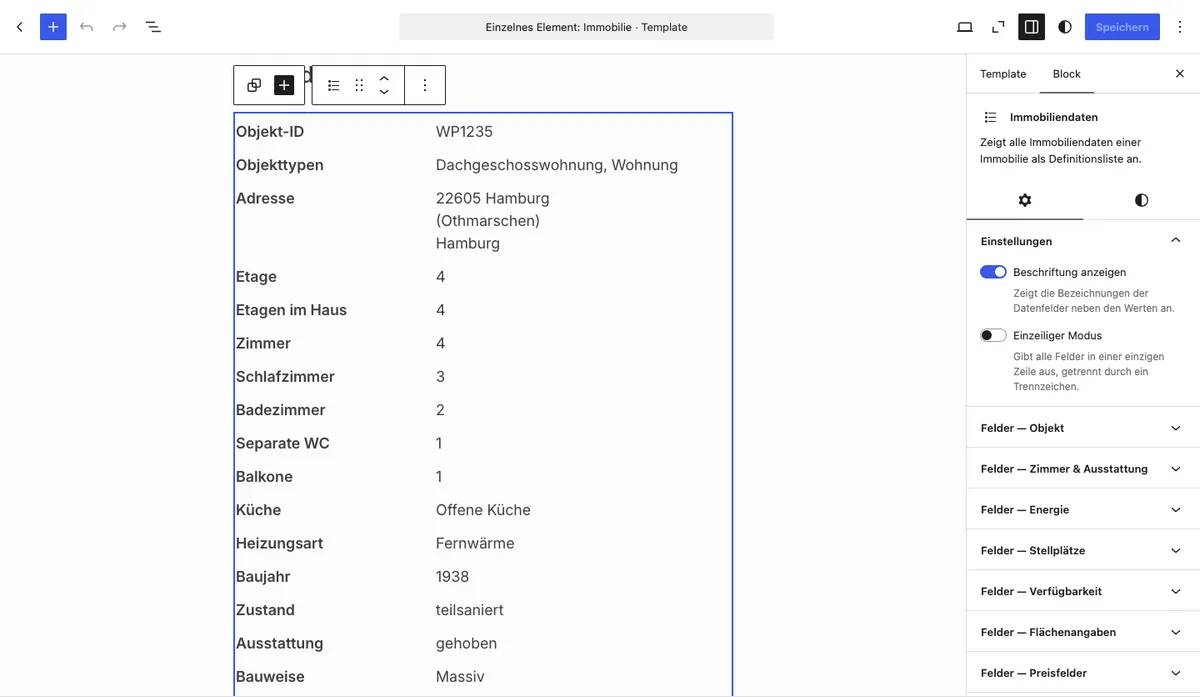
Task: Open block options three-dot menu in the toolbar
Action: click(x=425, y=85)
